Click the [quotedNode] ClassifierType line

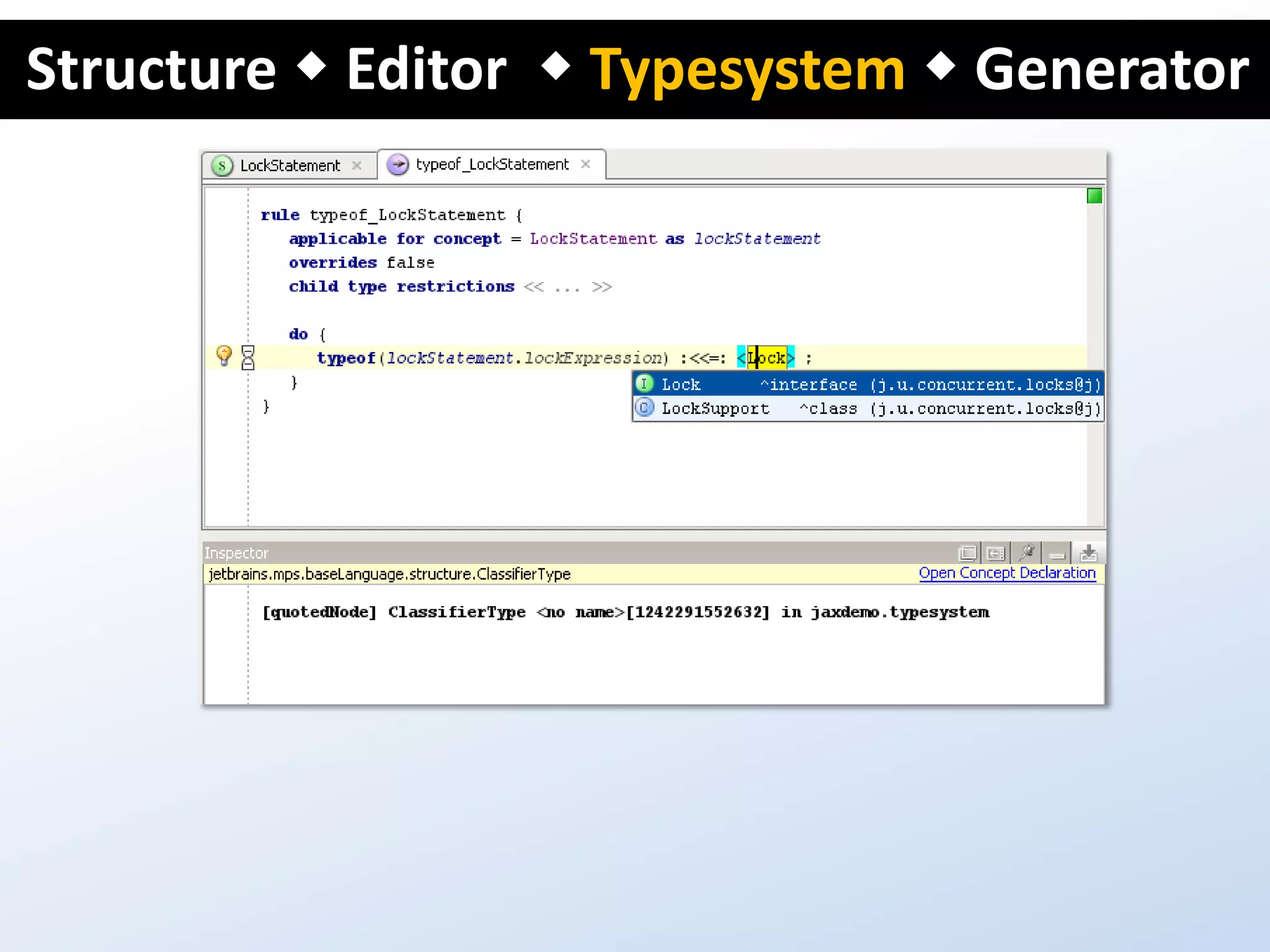click(626, 612)
